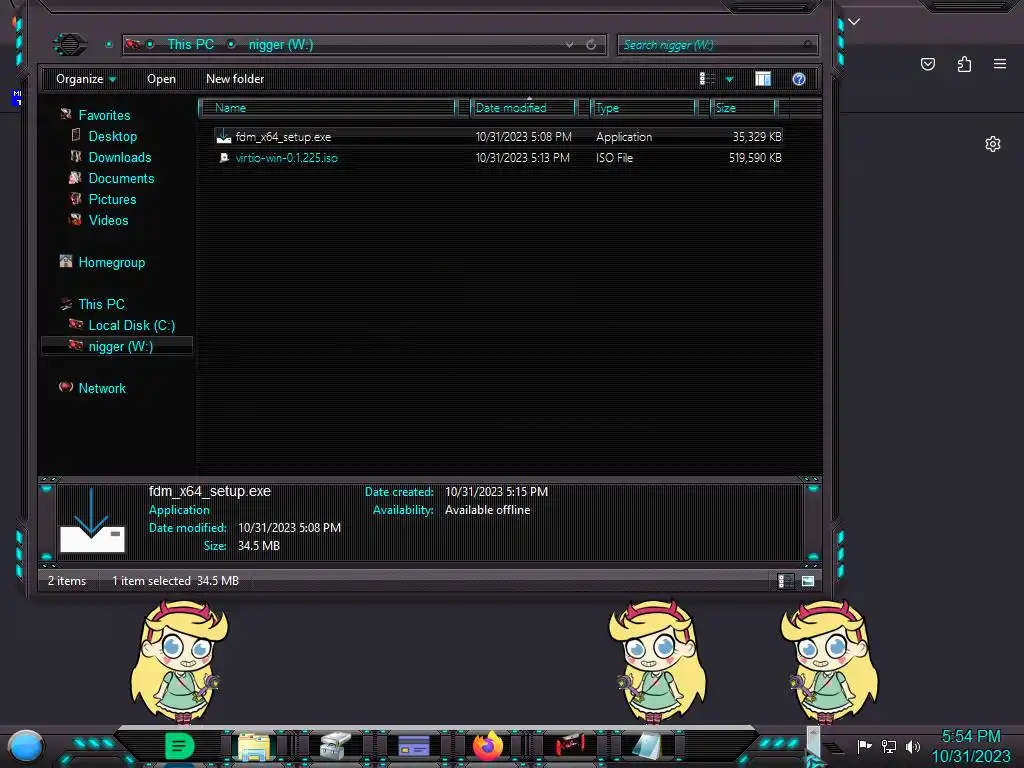The width and height of the screenshot is (1024, 768).
Task: Click the volume speaker tray icon
Action: (913, 746)
